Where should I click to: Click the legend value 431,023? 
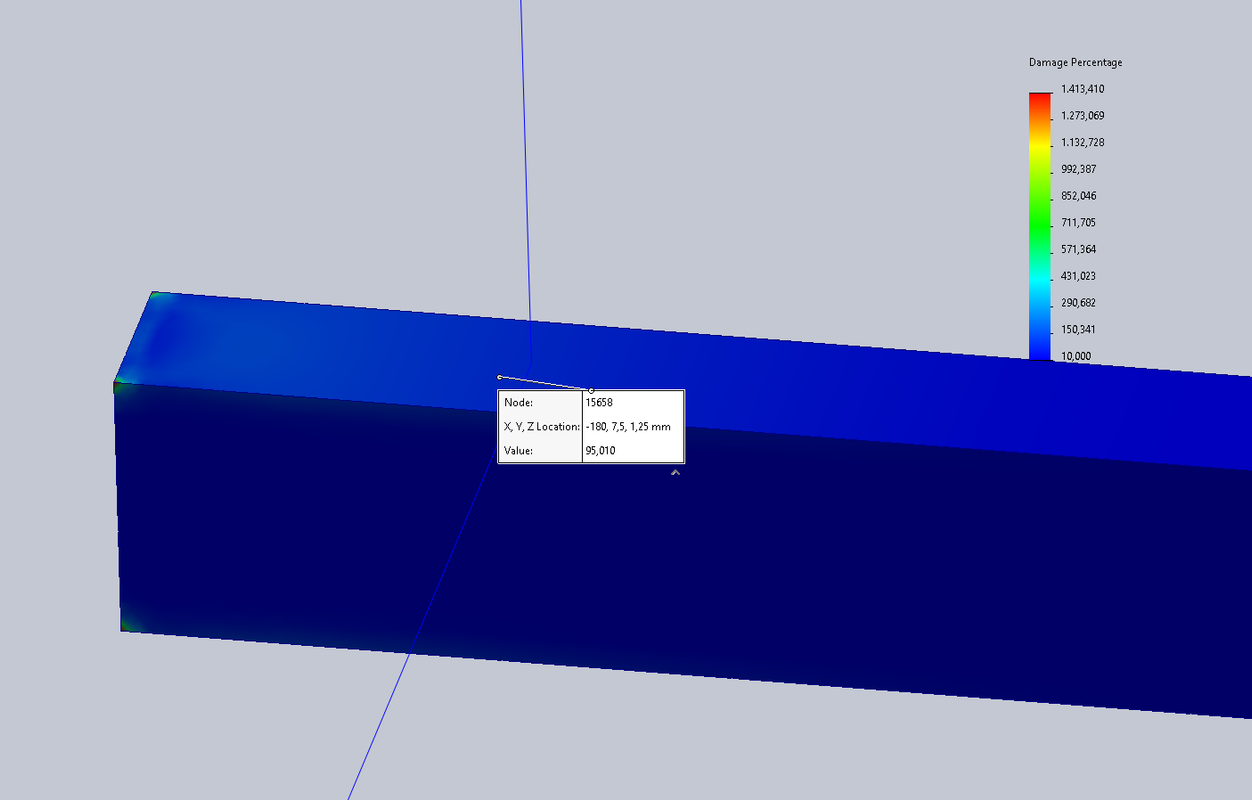(x=1079, y=276)
